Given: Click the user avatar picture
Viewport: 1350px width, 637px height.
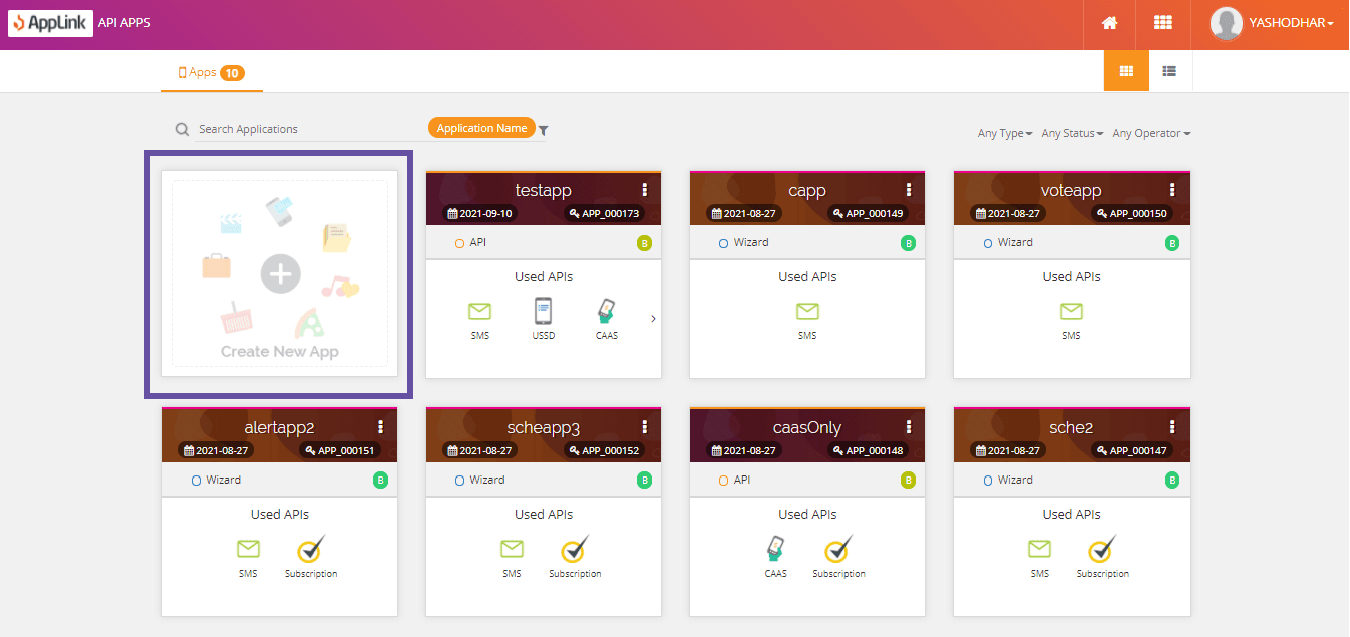Looking at the screenshot, I should (x=1226, y=23).
